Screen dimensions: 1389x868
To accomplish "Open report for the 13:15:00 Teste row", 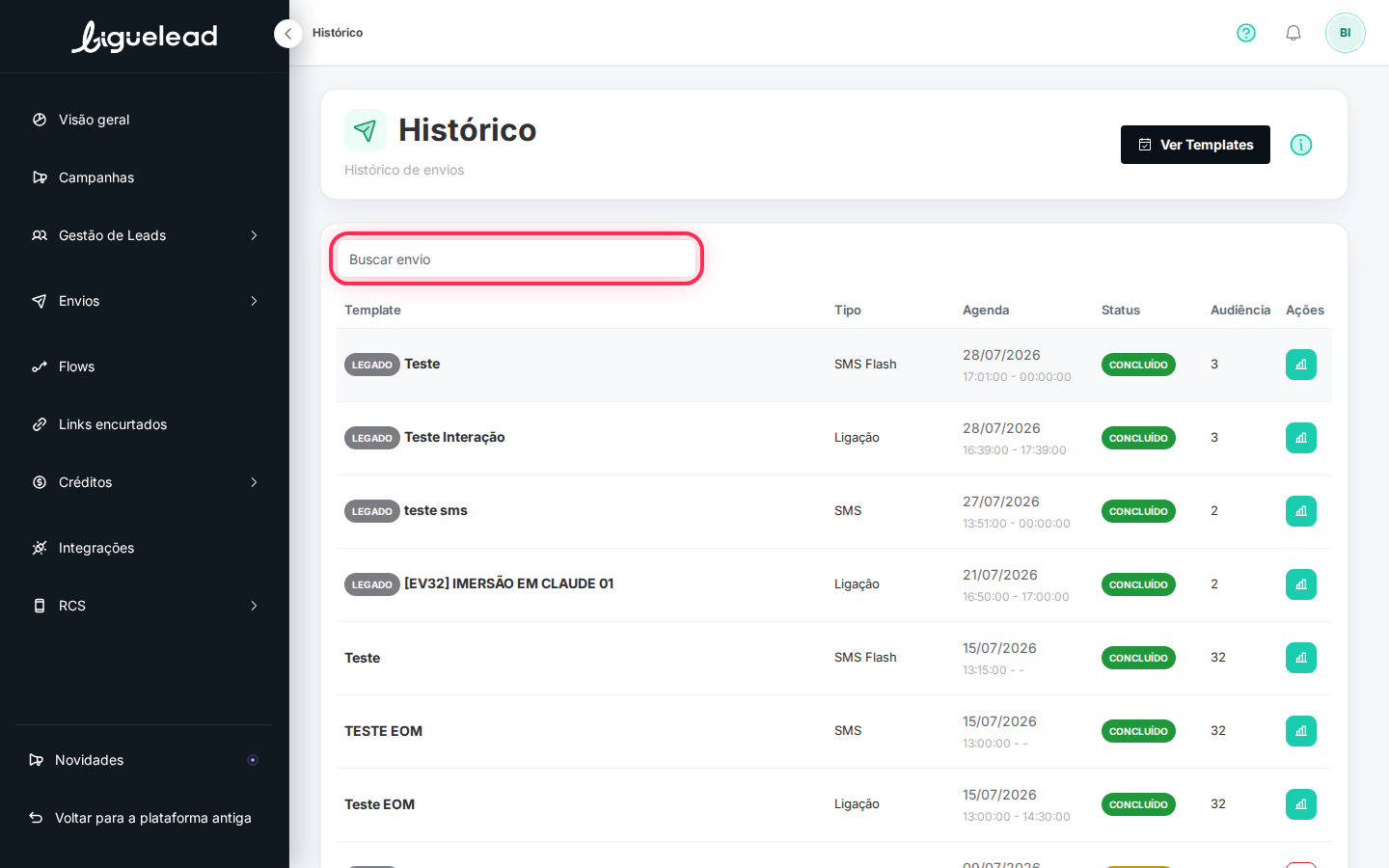I will (x=1301, y=658).
